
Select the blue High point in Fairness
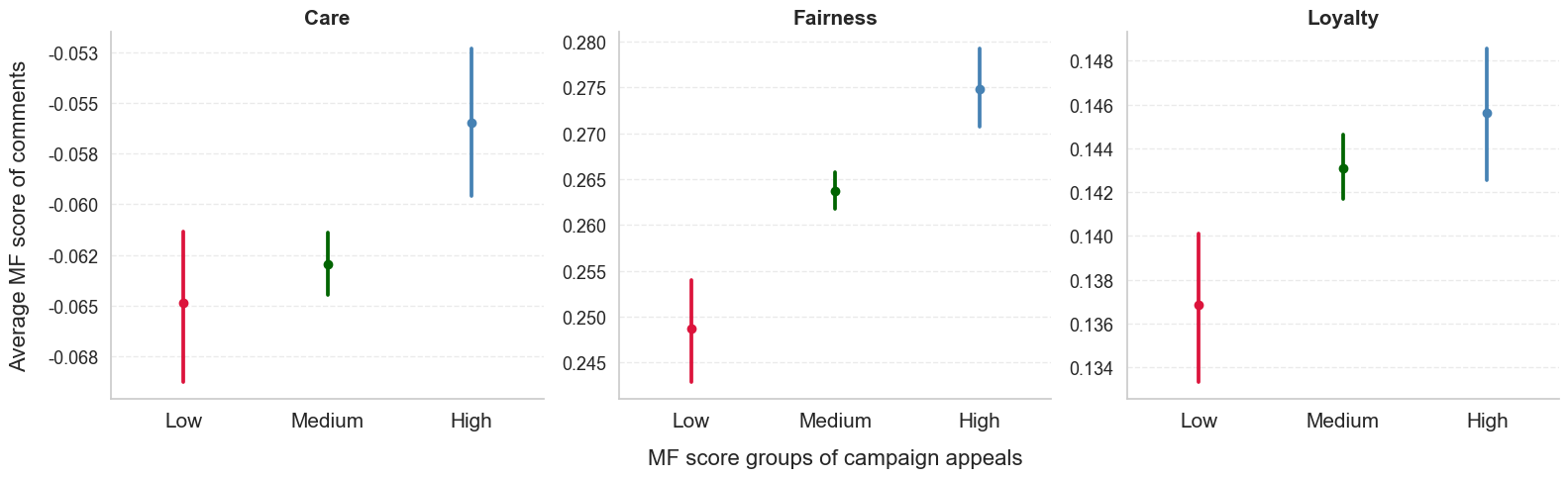980,89
